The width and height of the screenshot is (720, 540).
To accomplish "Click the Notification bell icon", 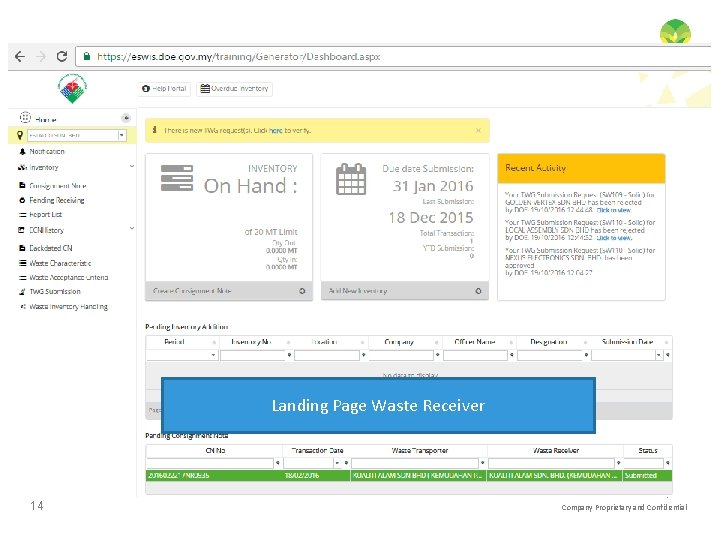I will pyautogui.click(x=22, y=151).
